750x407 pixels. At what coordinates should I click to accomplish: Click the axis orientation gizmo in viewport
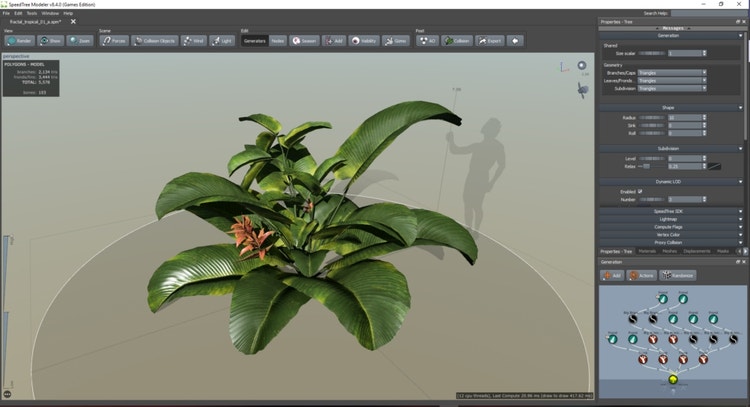coord(564,66)
